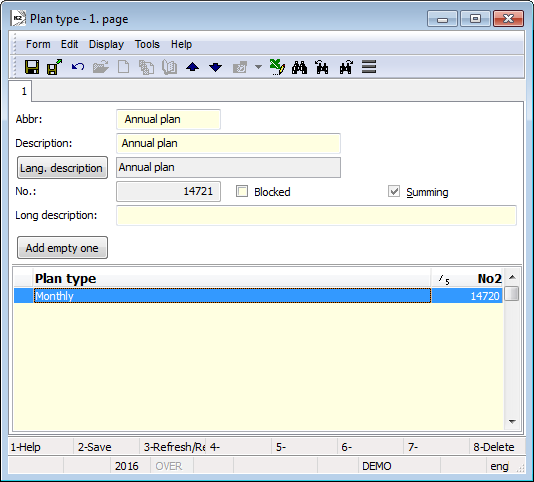Click the list scrollbar up arrow

(512, 277)
